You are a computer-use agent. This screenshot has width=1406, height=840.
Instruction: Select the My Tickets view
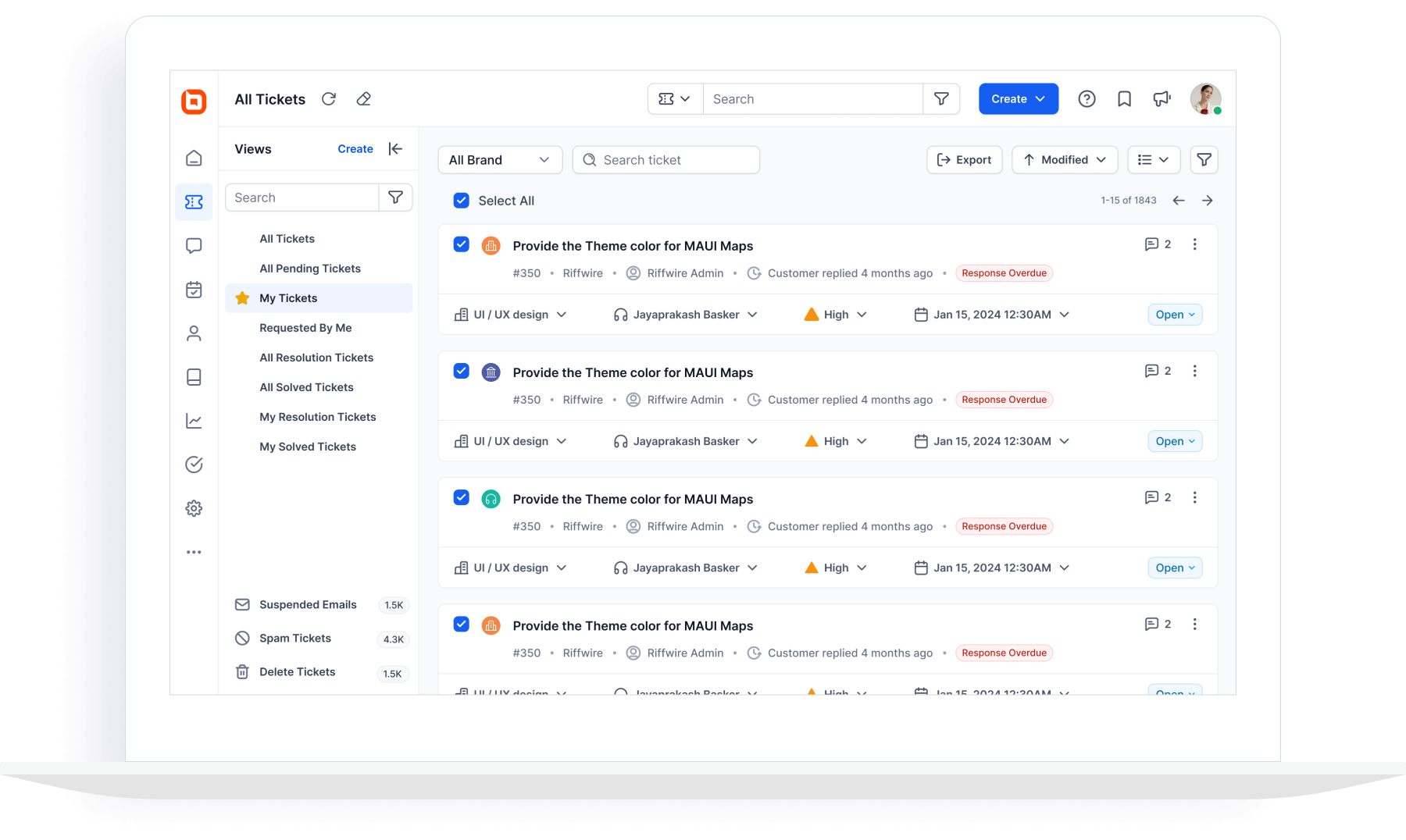pos(319,298)
